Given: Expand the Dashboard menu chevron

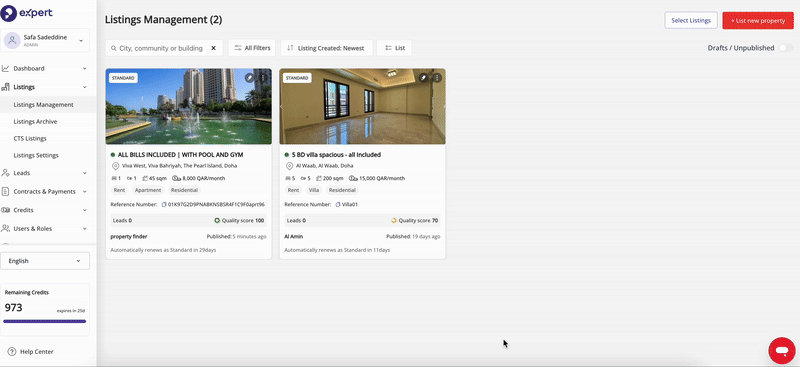Looking at the screenshot, I should (x=85, y=68).
